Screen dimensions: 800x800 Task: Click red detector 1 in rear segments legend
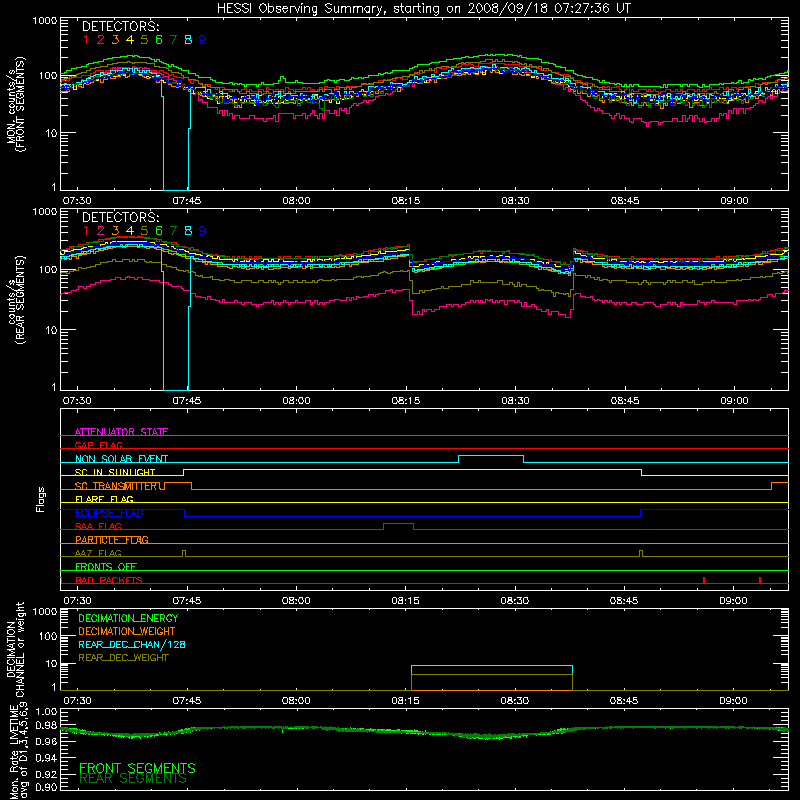pos(86,231)
